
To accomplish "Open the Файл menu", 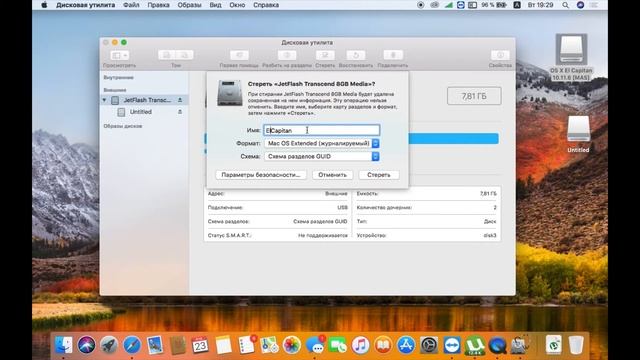I will 131,5.
